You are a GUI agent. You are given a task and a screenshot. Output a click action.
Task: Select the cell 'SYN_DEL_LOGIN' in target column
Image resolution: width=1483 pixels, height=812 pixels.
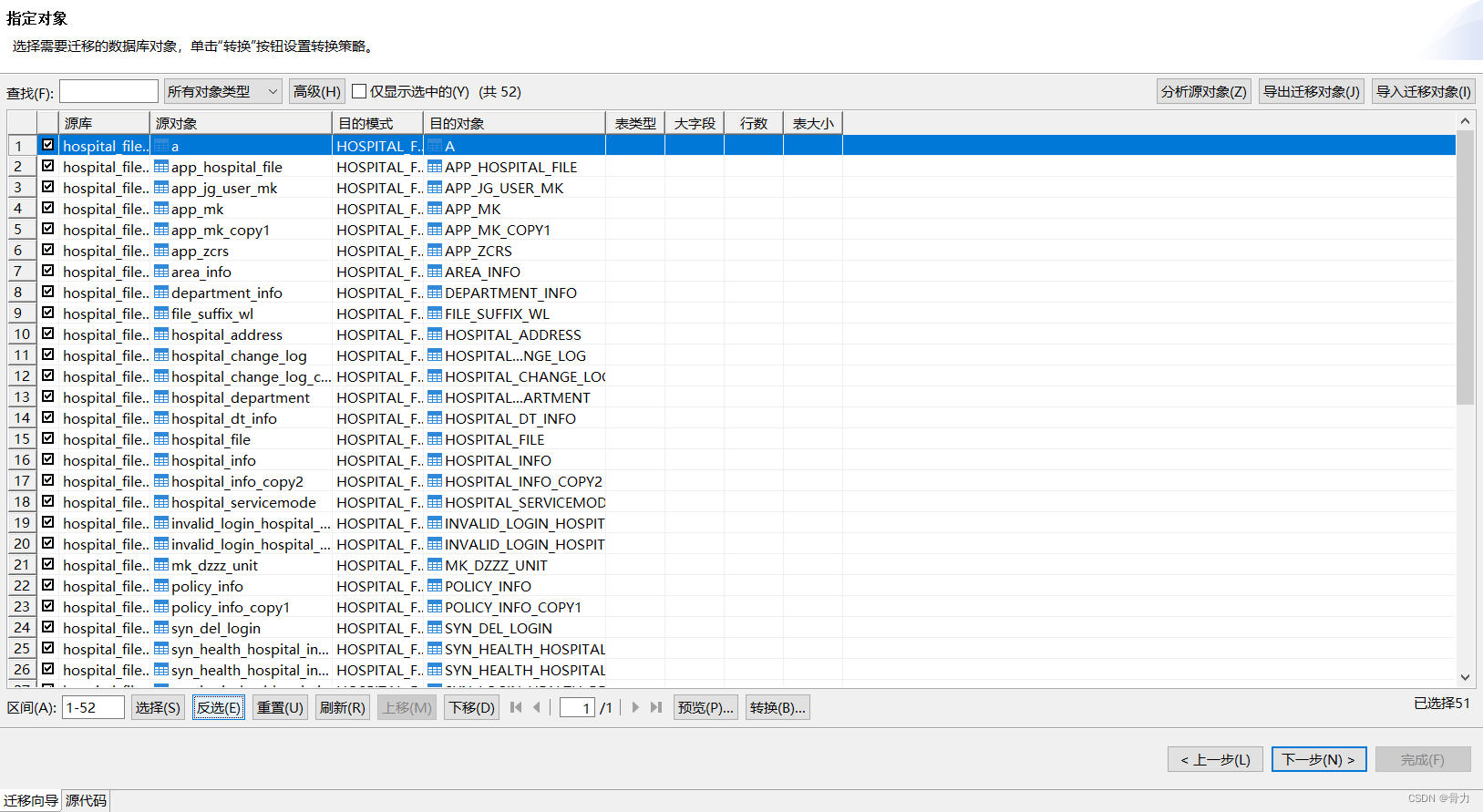pyautogui.click(x=516, y=628)
